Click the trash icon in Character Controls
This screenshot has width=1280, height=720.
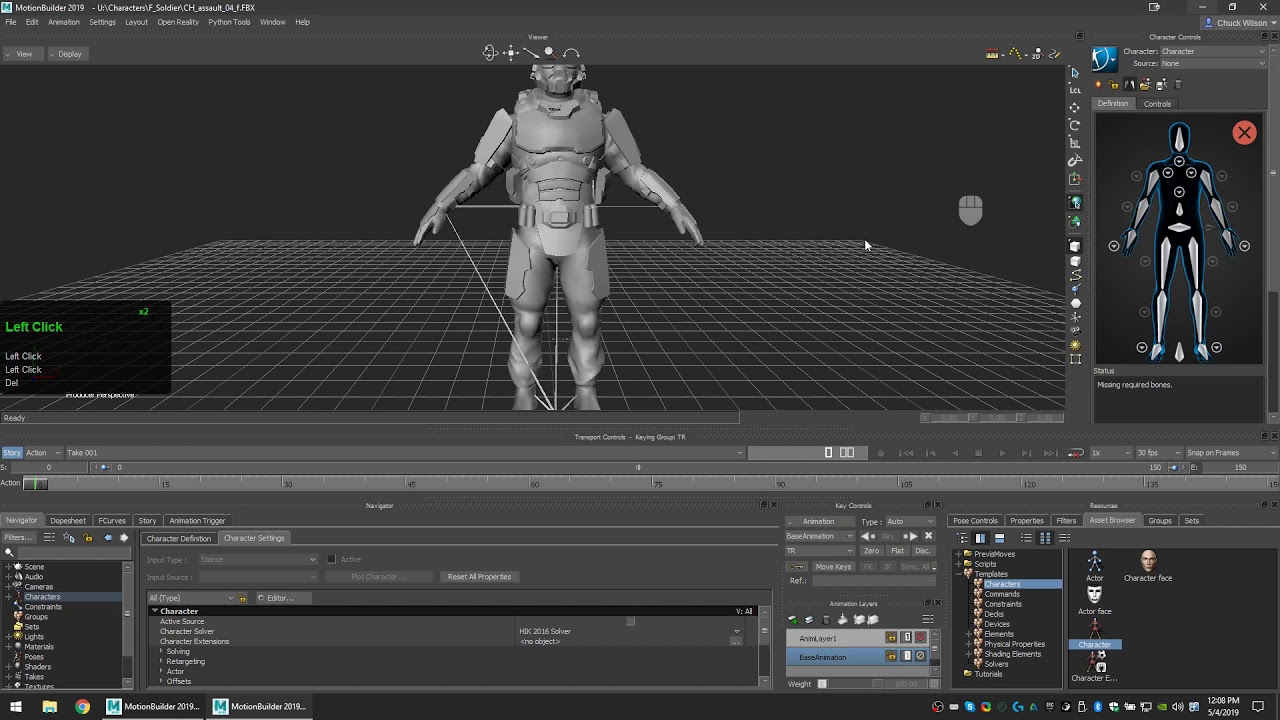[1177, 85]
